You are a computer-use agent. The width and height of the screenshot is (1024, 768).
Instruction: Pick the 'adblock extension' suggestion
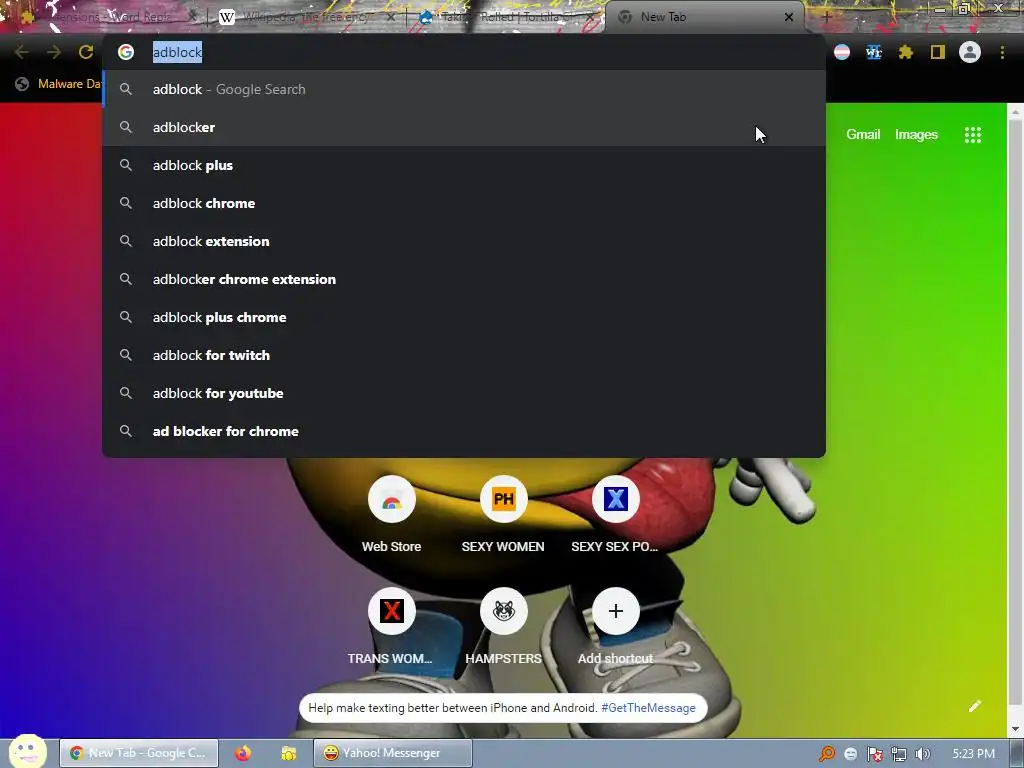(x=464, y=241)
